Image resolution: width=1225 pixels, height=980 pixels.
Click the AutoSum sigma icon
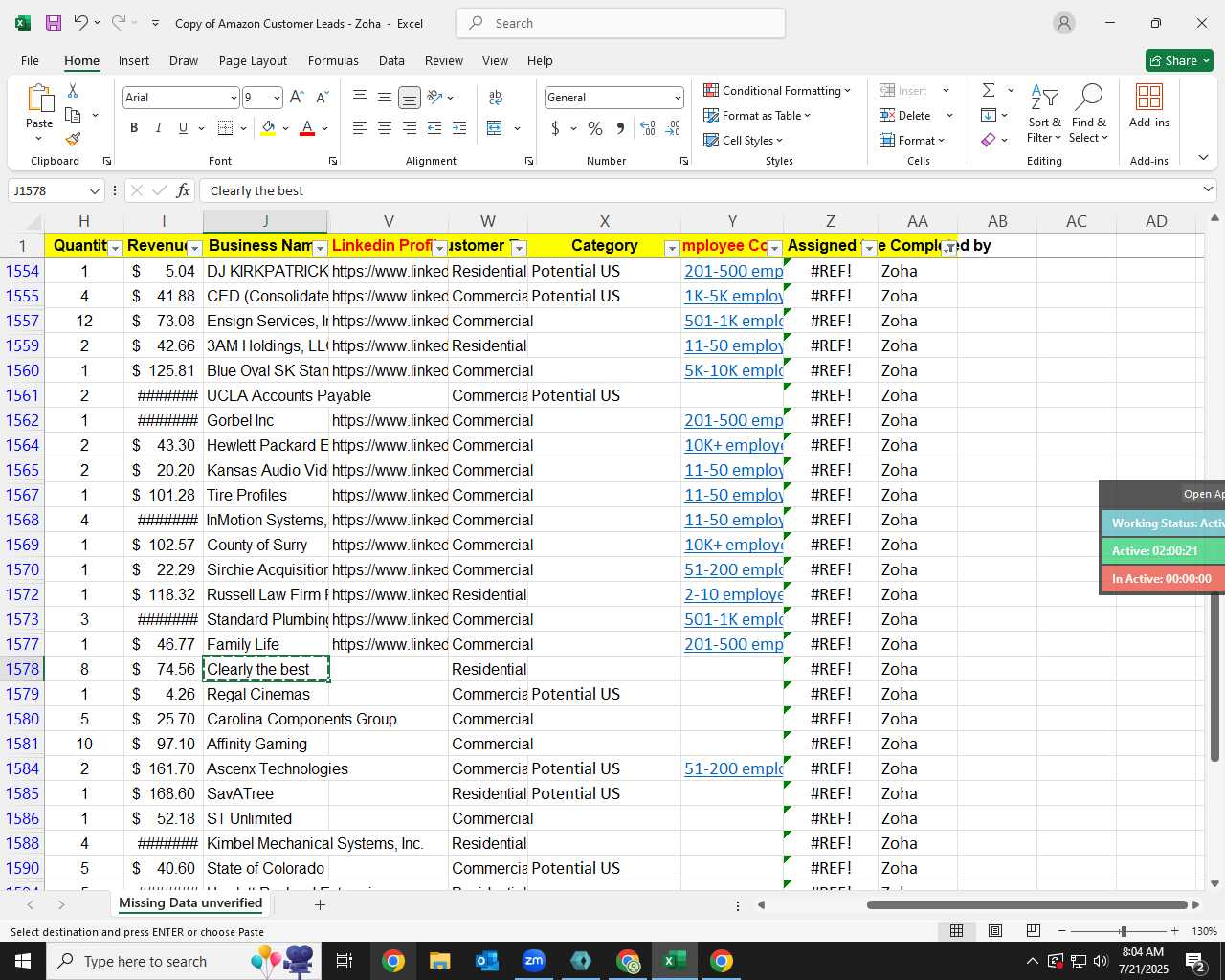(989, 90)
